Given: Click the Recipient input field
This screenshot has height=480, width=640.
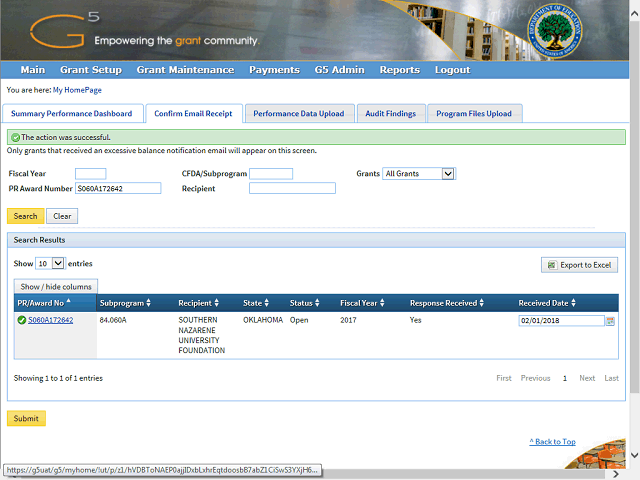Looking at the screenshot, I should [x=292, y=188].
